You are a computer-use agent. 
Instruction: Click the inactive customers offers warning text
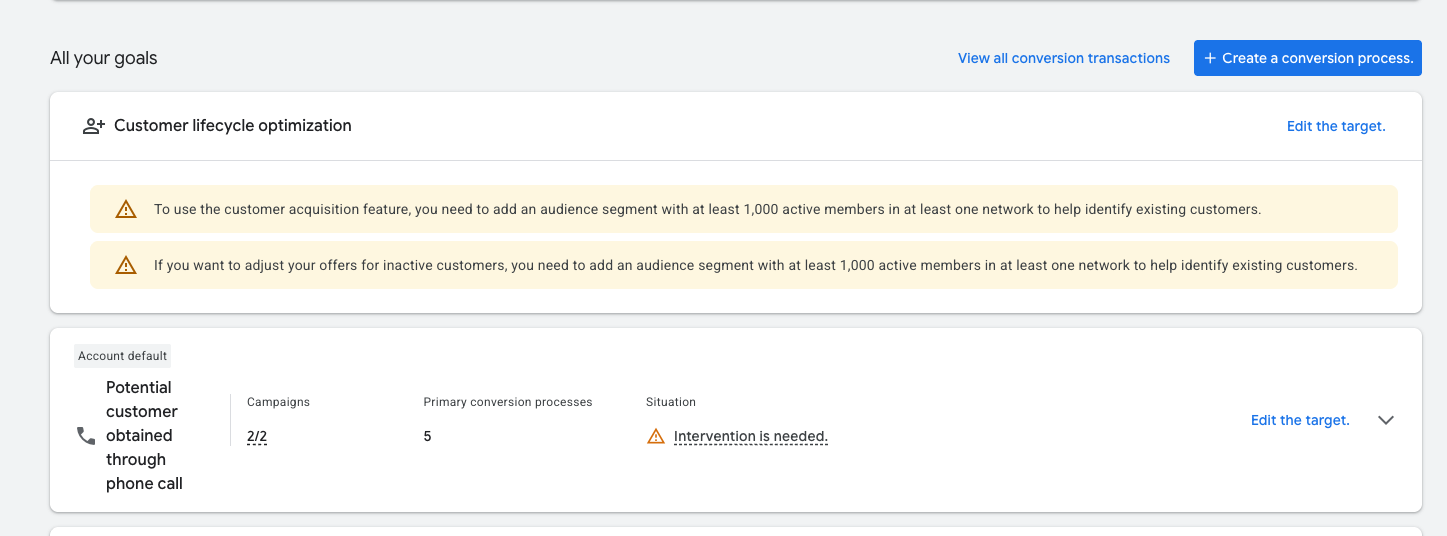click(x=755, y=266)
